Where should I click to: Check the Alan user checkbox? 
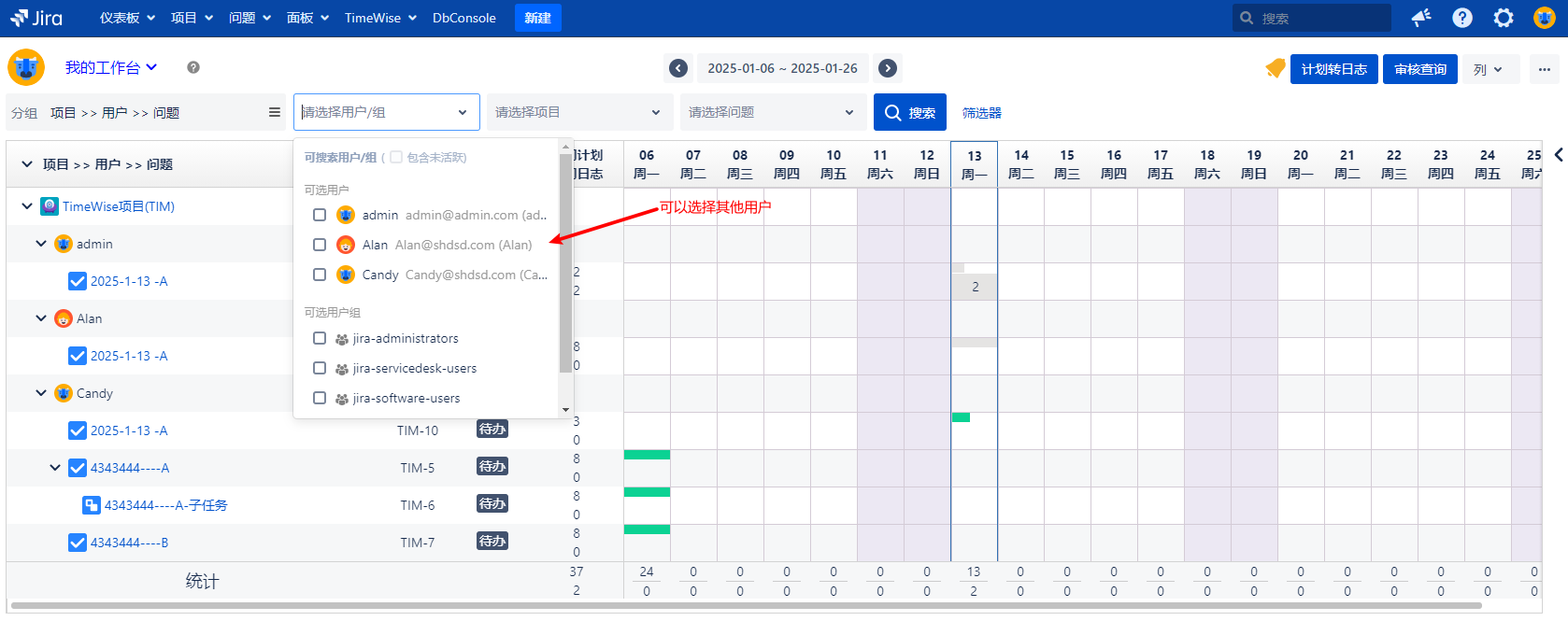tap(320, 245)
